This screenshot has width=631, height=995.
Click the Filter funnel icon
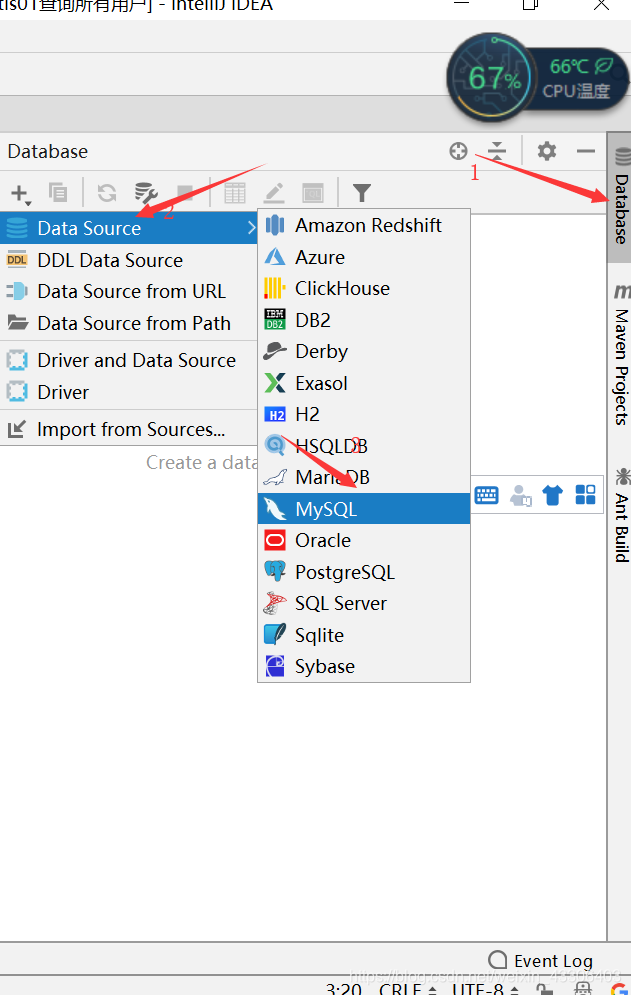tap(362, 193)
